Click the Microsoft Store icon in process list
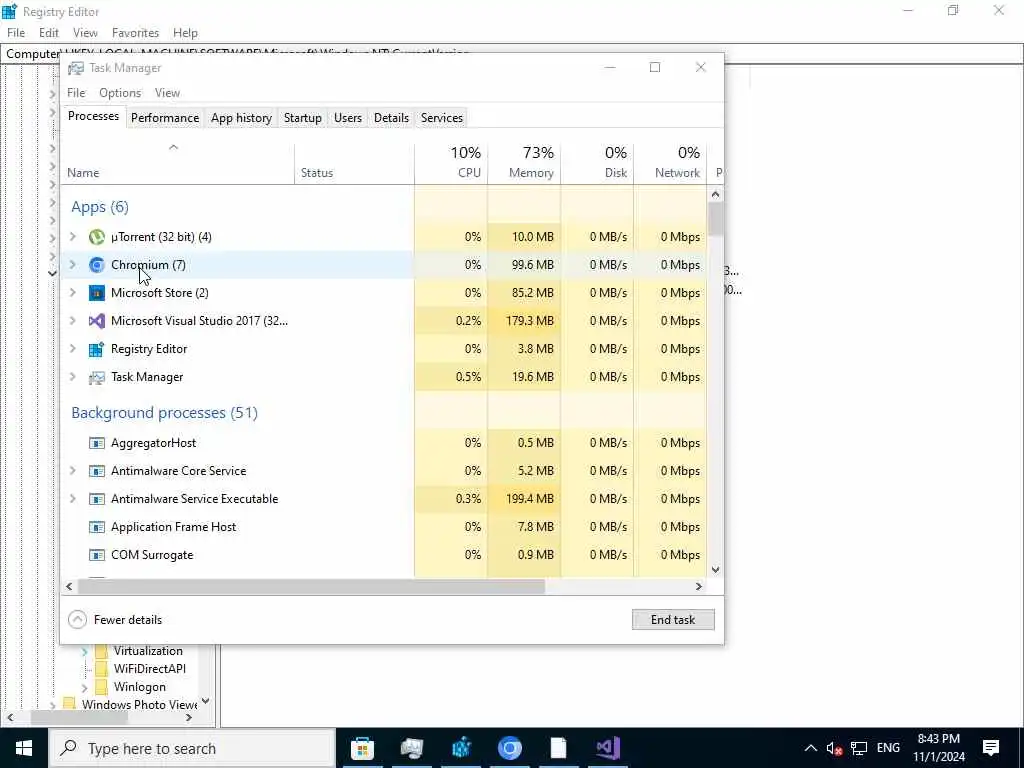 97,293
